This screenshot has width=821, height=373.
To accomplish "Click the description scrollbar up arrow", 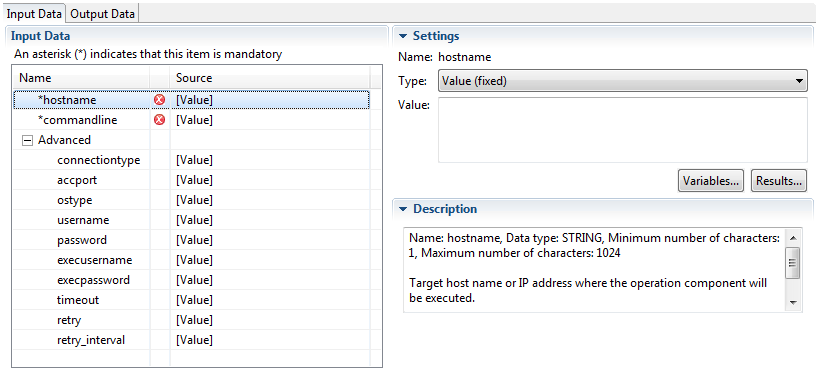I will (793, 238).
